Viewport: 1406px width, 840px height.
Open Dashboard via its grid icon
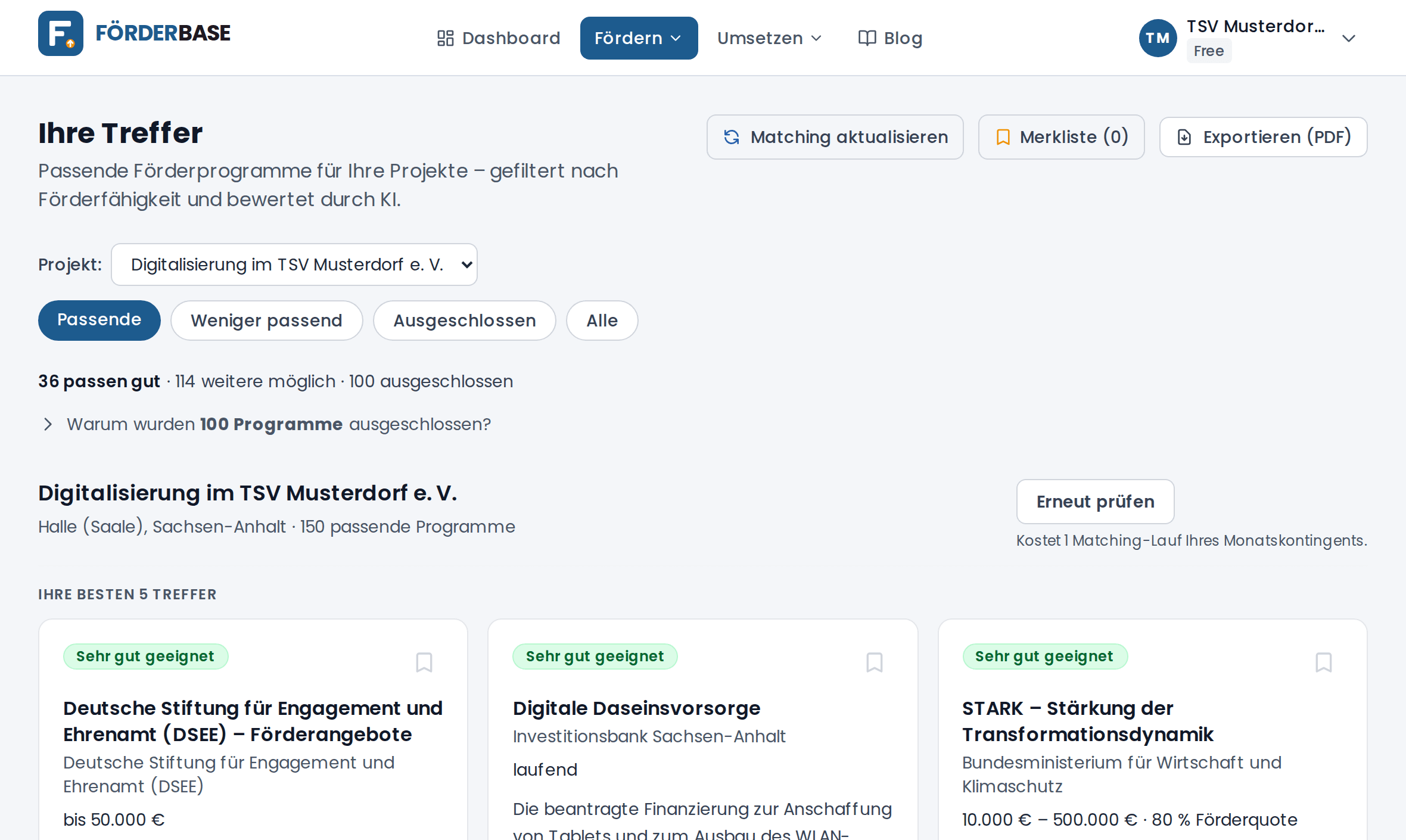point(445,38)
